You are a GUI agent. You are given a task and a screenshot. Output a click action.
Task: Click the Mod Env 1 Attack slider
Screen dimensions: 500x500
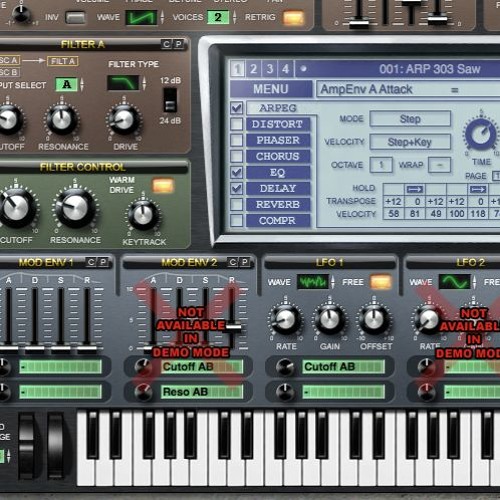pyautogui.click(x=9, y=317)
